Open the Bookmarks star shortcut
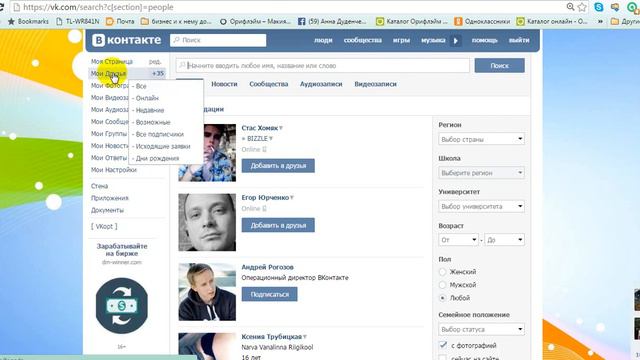This screenshot has height=360, width=640. [28, 21]
